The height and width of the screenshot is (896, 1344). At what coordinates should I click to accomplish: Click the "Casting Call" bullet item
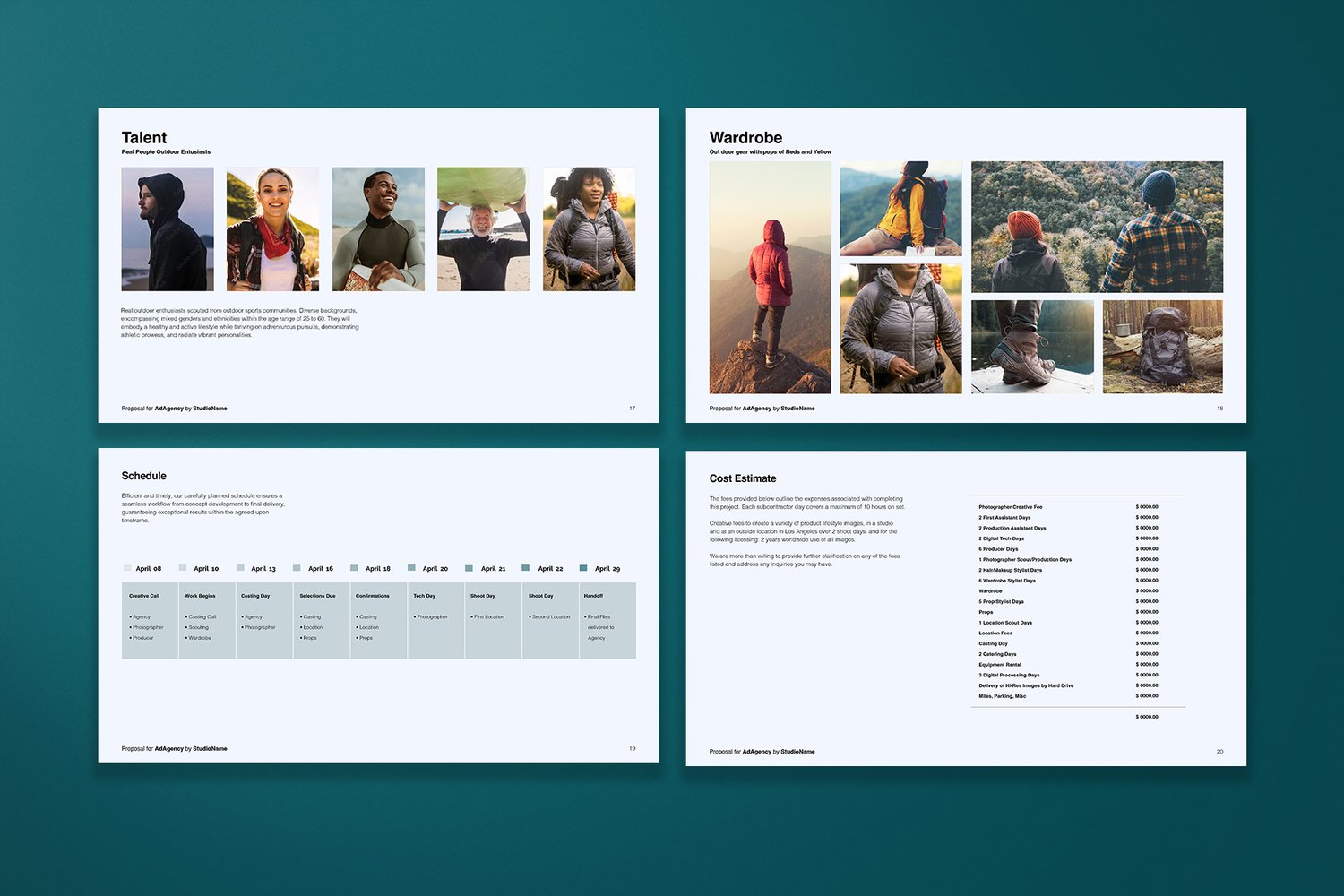coord(201,616)
